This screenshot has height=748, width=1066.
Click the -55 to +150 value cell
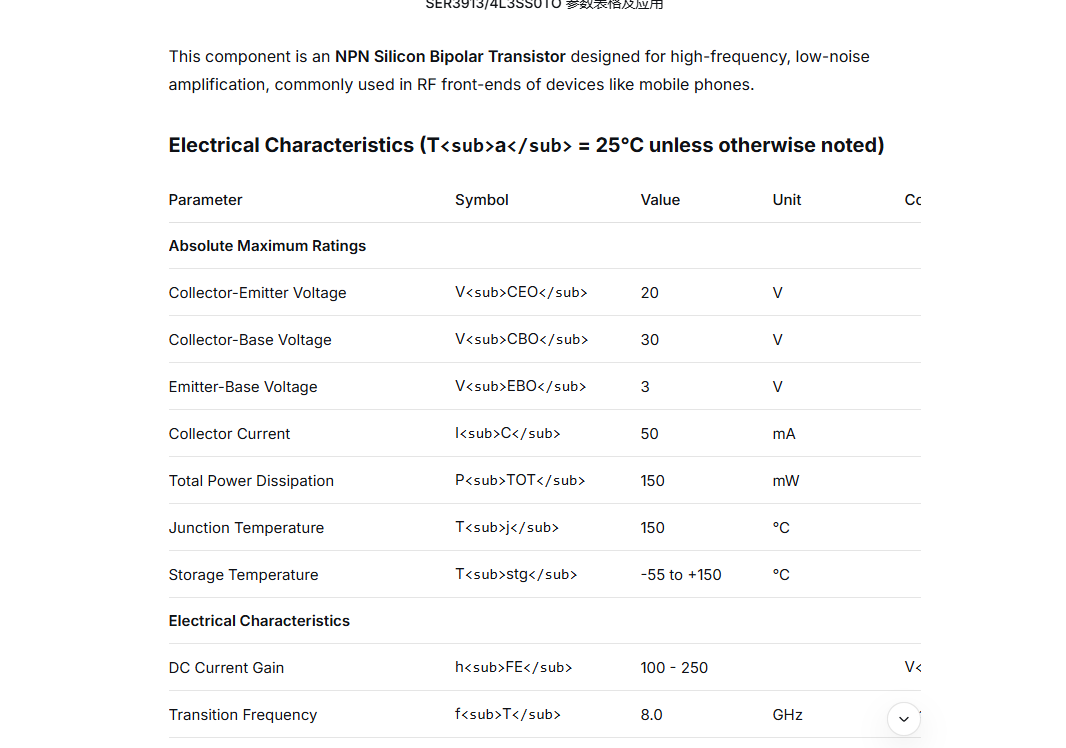680,575
